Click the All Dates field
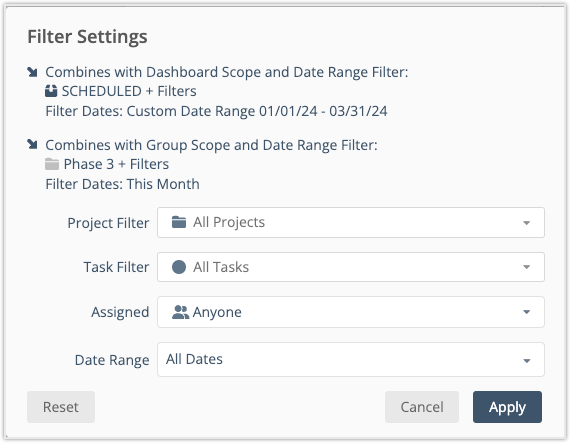This screenshot has width=570, height=443. click(351, 359)
